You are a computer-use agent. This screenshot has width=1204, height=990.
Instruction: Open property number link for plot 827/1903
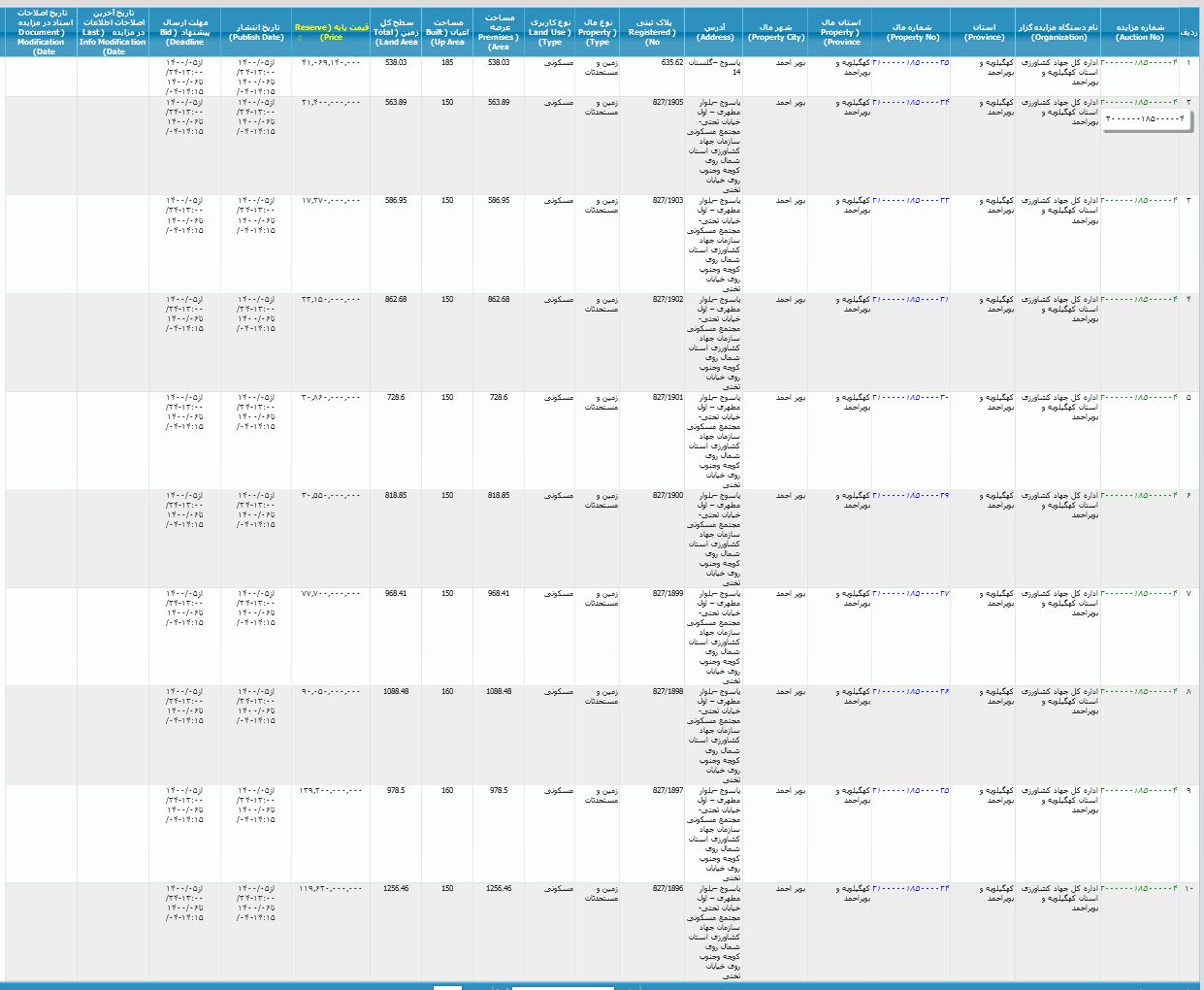pyautogui.click(x=911, y=201)
